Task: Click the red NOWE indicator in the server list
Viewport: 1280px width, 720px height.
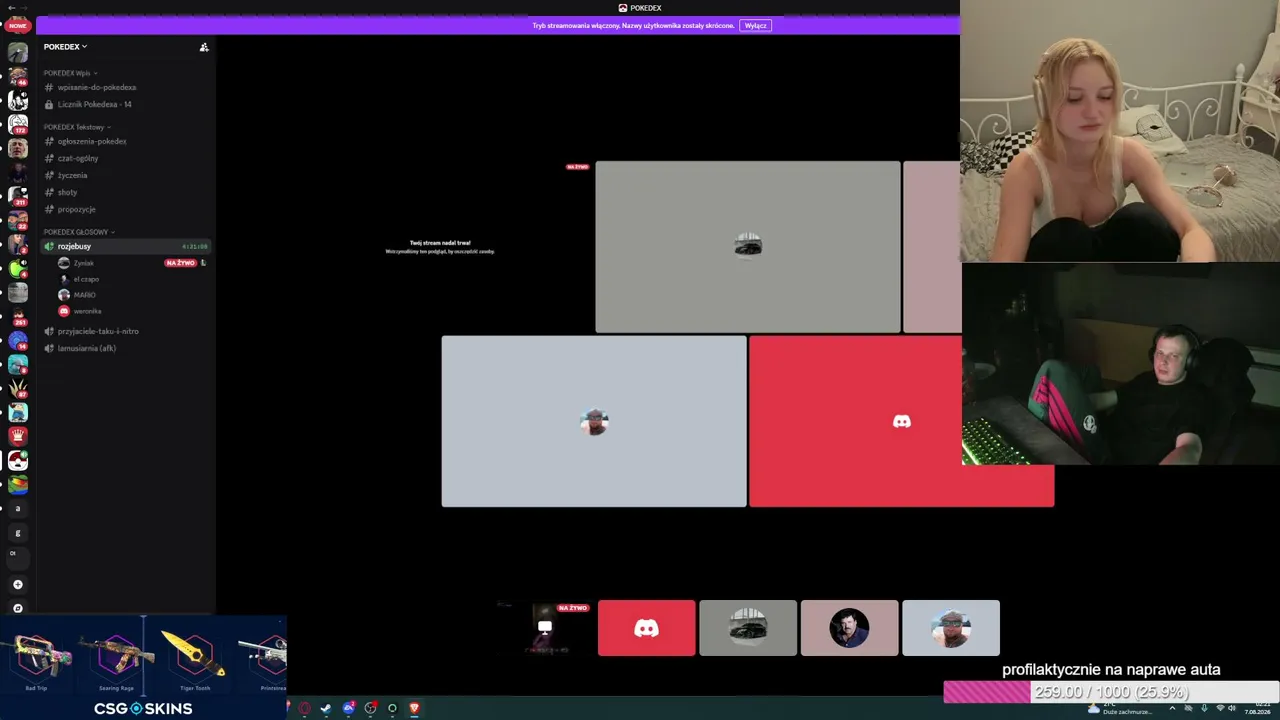Action: 18,26
